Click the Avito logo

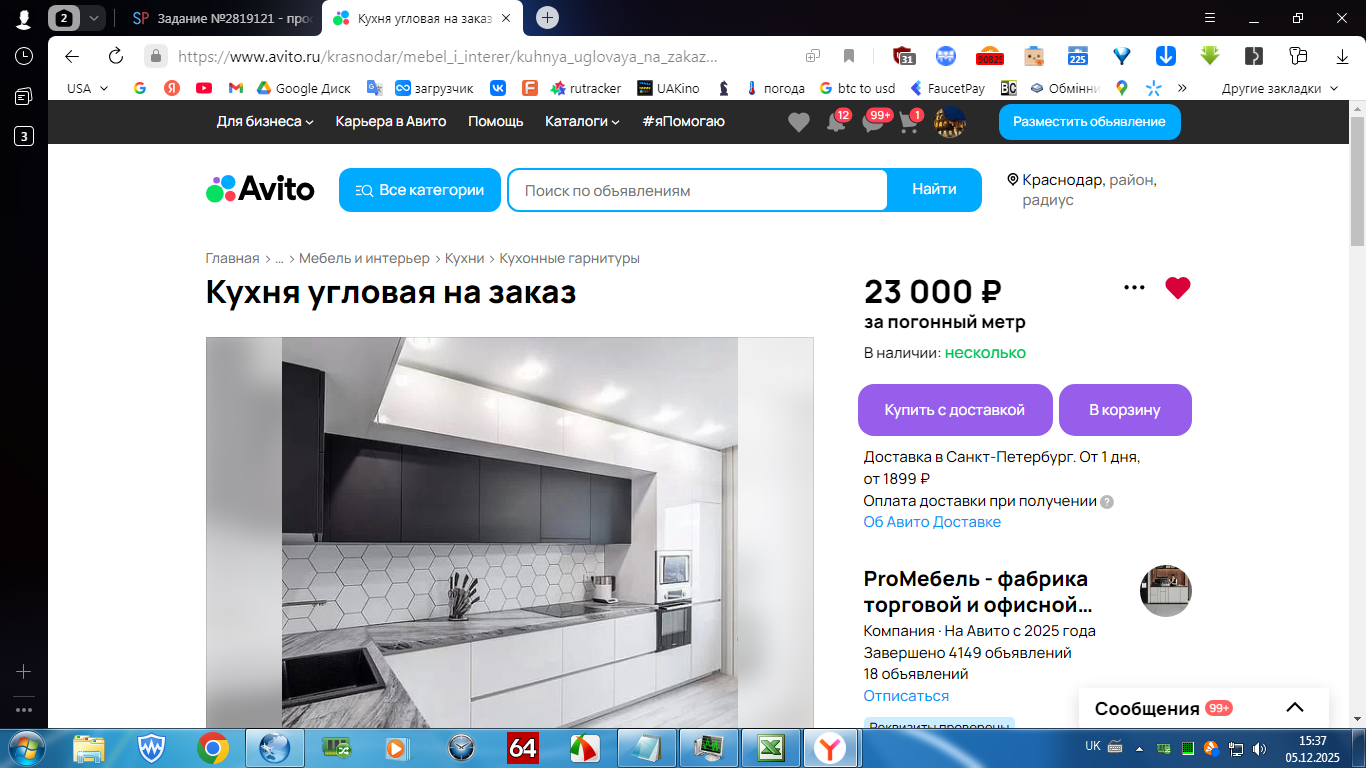pos(260,189)
